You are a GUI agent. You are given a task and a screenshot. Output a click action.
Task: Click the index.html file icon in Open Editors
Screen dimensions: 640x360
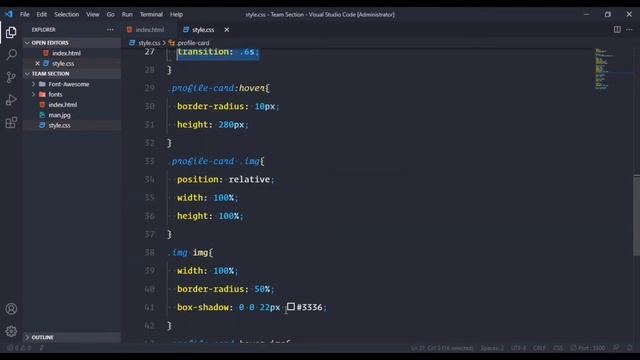pos(46,53)
